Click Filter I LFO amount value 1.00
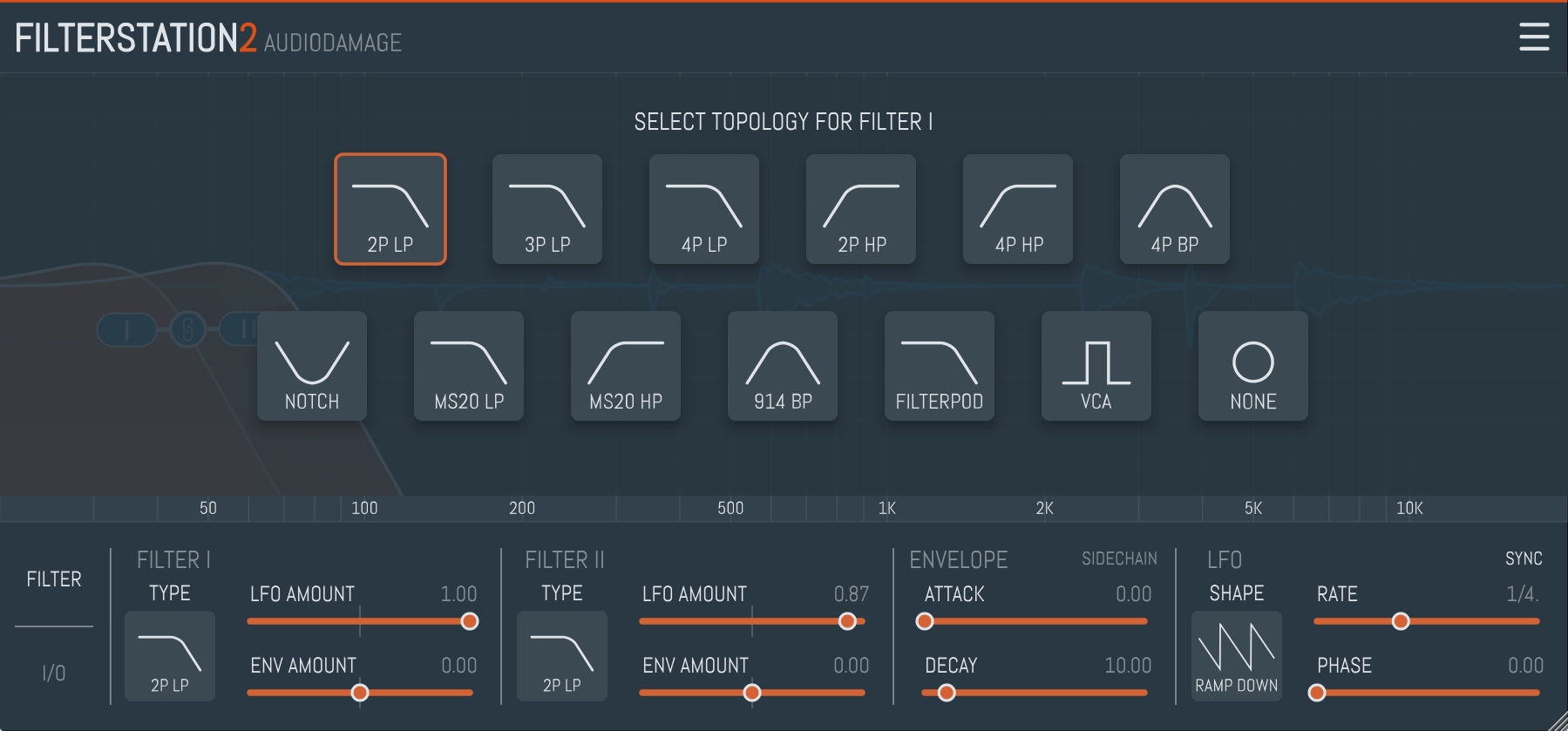 click(x=458, y=594)
